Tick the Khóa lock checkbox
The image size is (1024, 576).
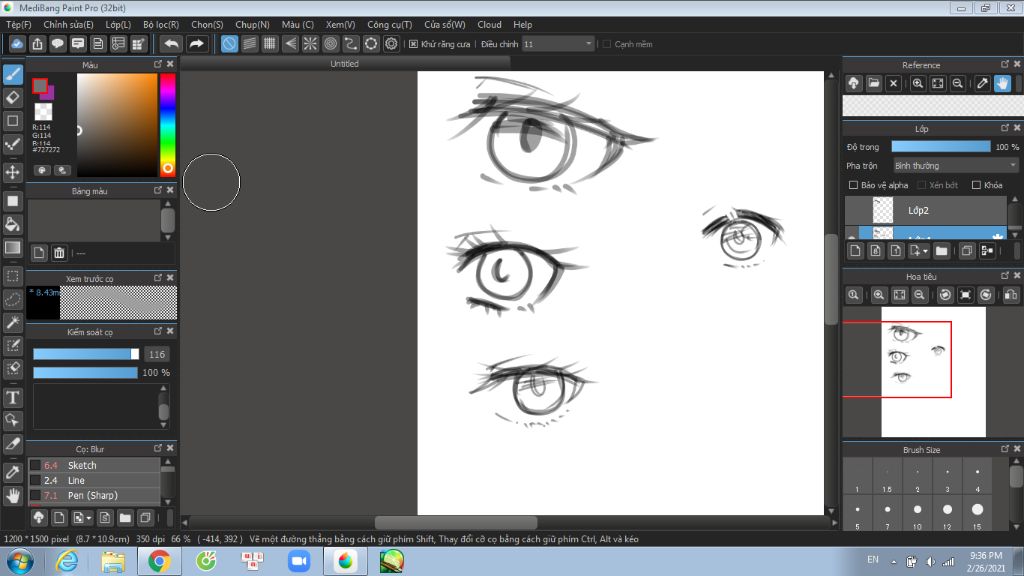[976, 185]
